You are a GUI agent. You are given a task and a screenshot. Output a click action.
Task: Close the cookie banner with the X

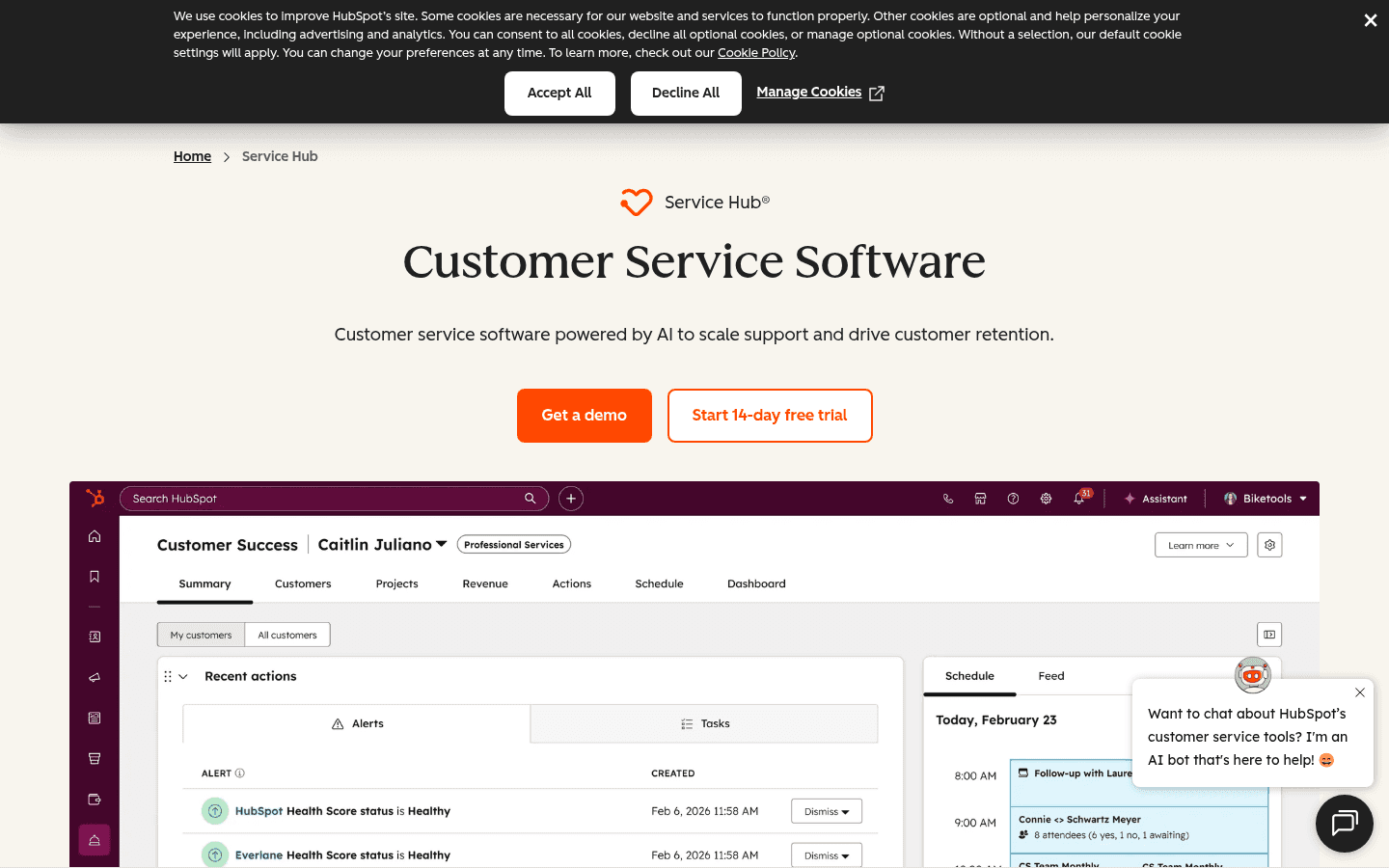(x=1370, y=20)
